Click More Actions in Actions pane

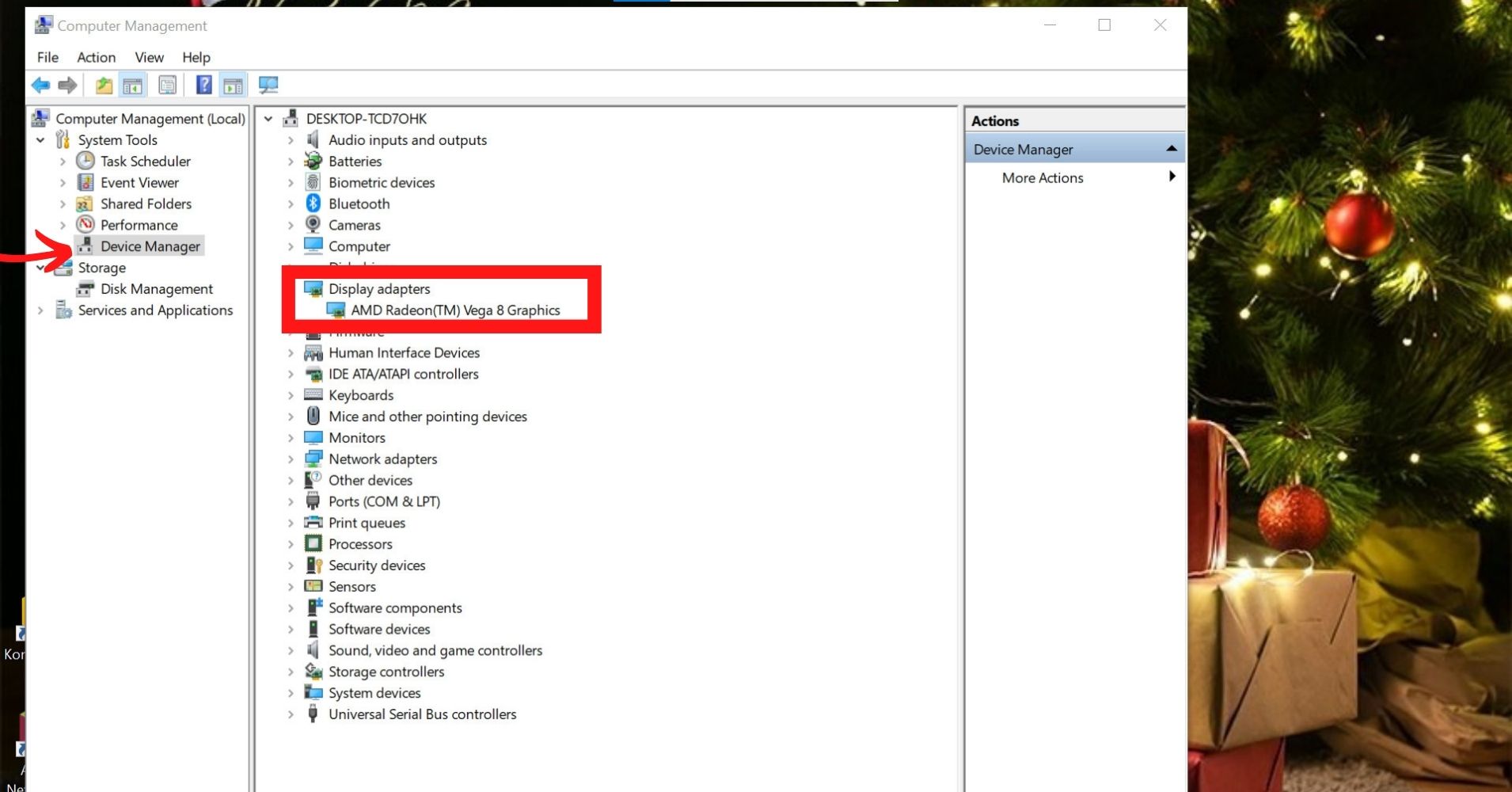pos(1043,178)
